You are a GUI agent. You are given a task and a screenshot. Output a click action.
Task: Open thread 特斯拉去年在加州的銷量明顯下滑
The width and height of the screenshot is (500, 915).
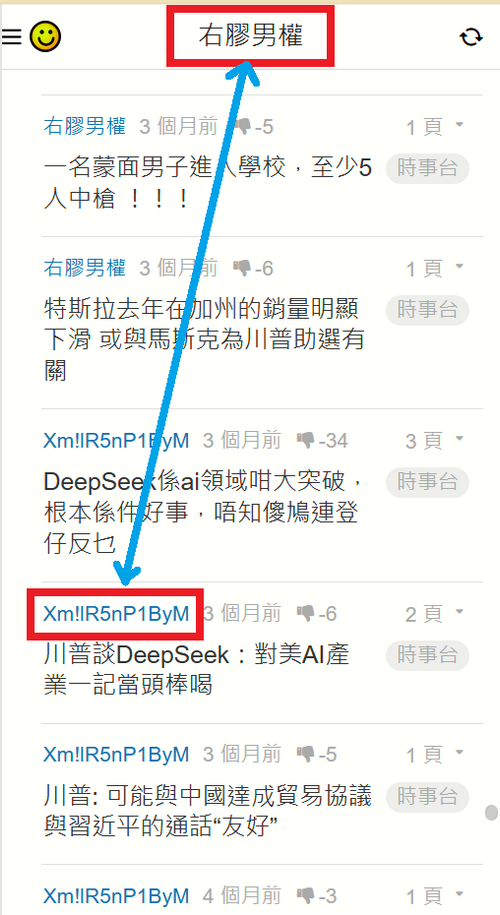point(204,339)
